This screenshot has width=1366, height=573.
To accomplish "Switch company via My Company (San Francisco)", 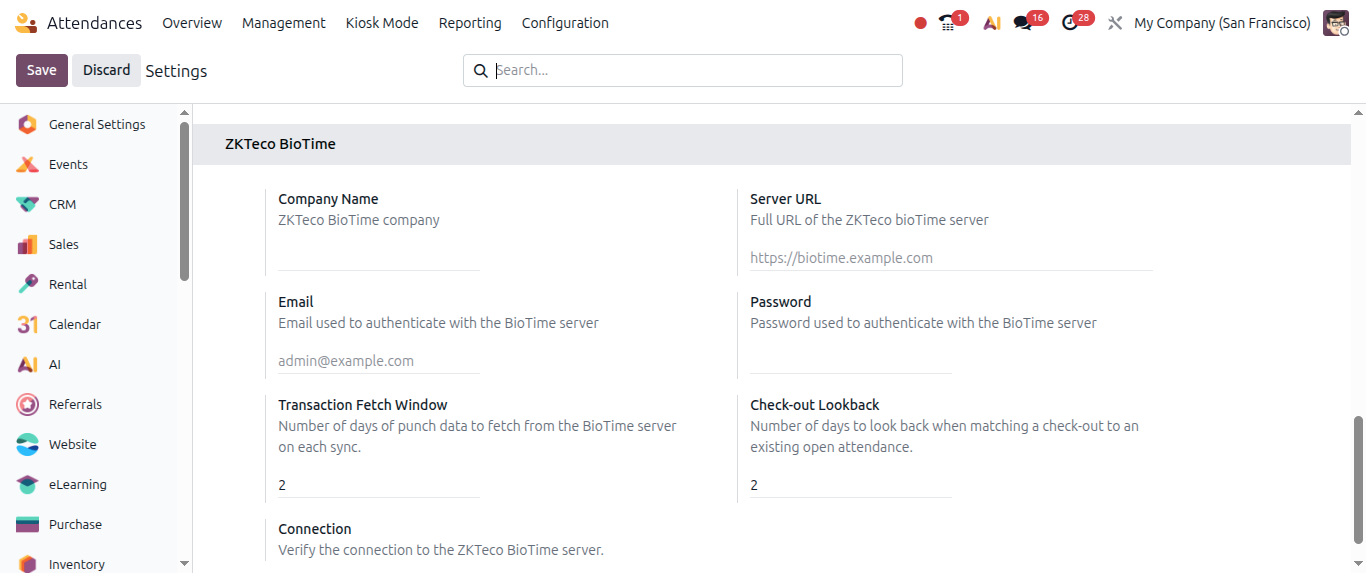I will click(x=1222, y=23).
